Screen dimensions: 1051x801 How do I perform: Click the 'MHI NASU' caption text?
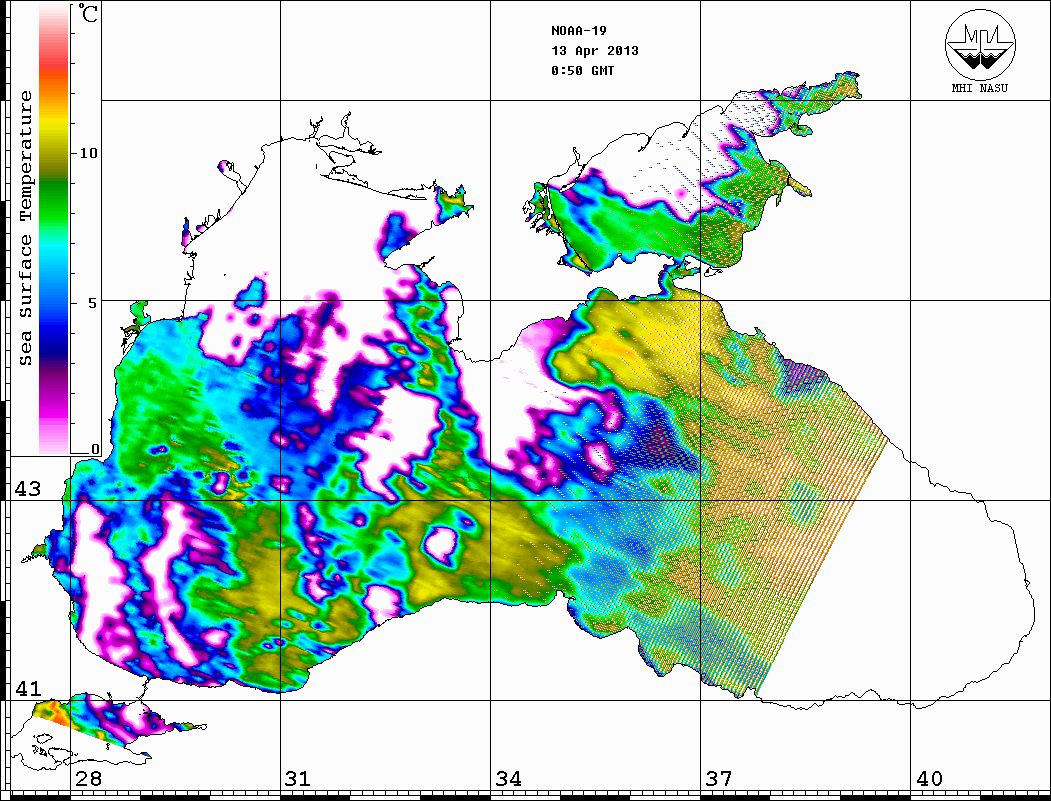(980, 88)
